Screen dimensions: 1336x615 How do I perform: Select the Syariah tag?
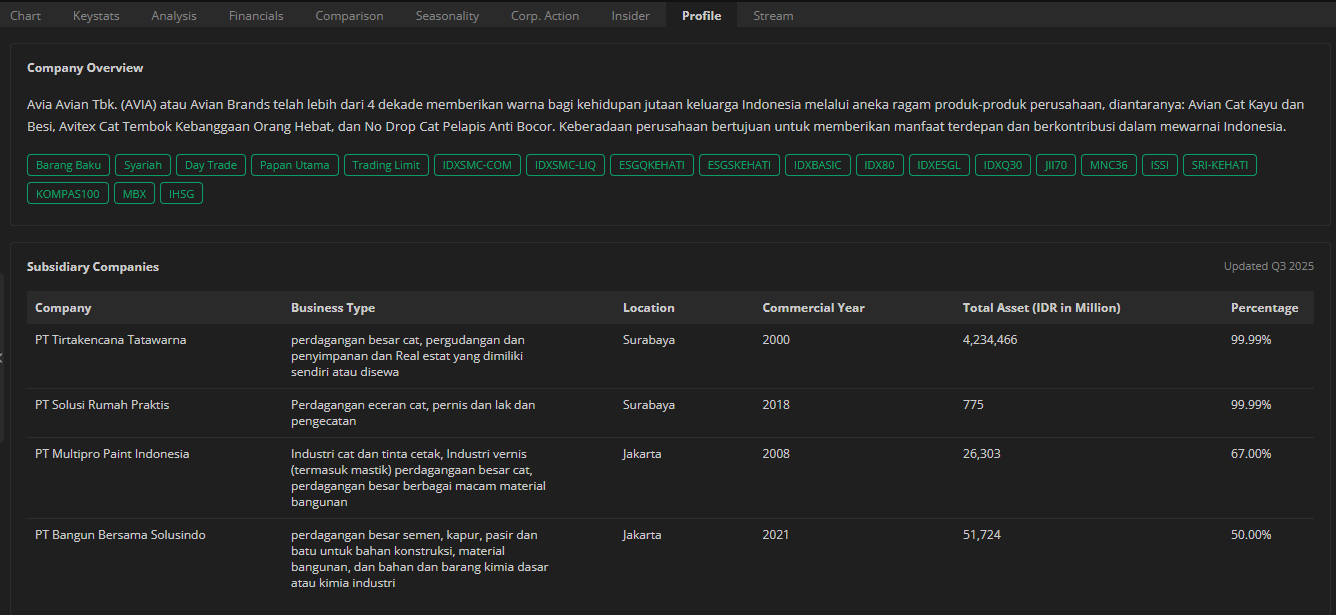[x=143, y=165]
